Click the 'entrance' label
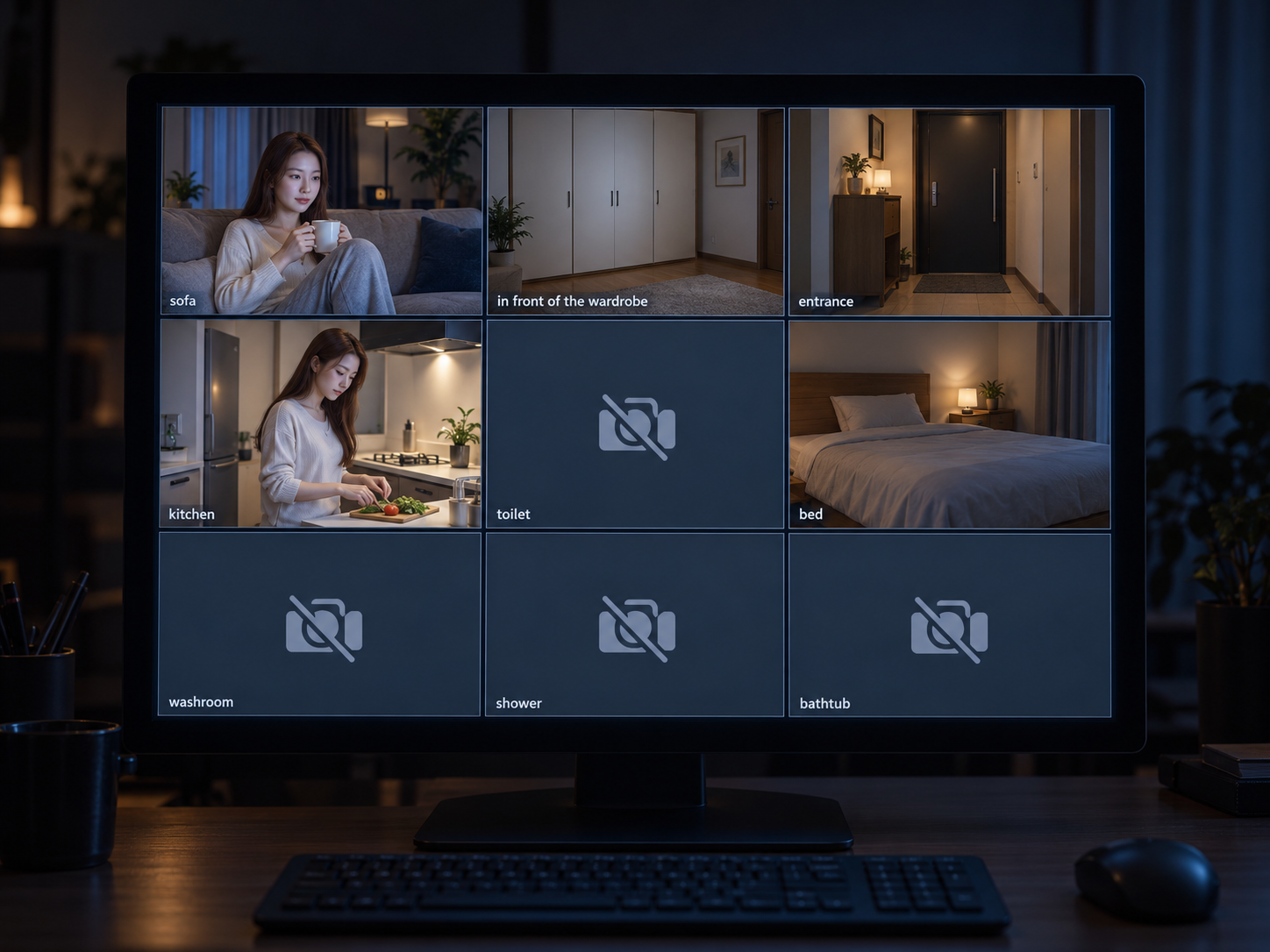 pyautogui.click(x=825, y=302)
